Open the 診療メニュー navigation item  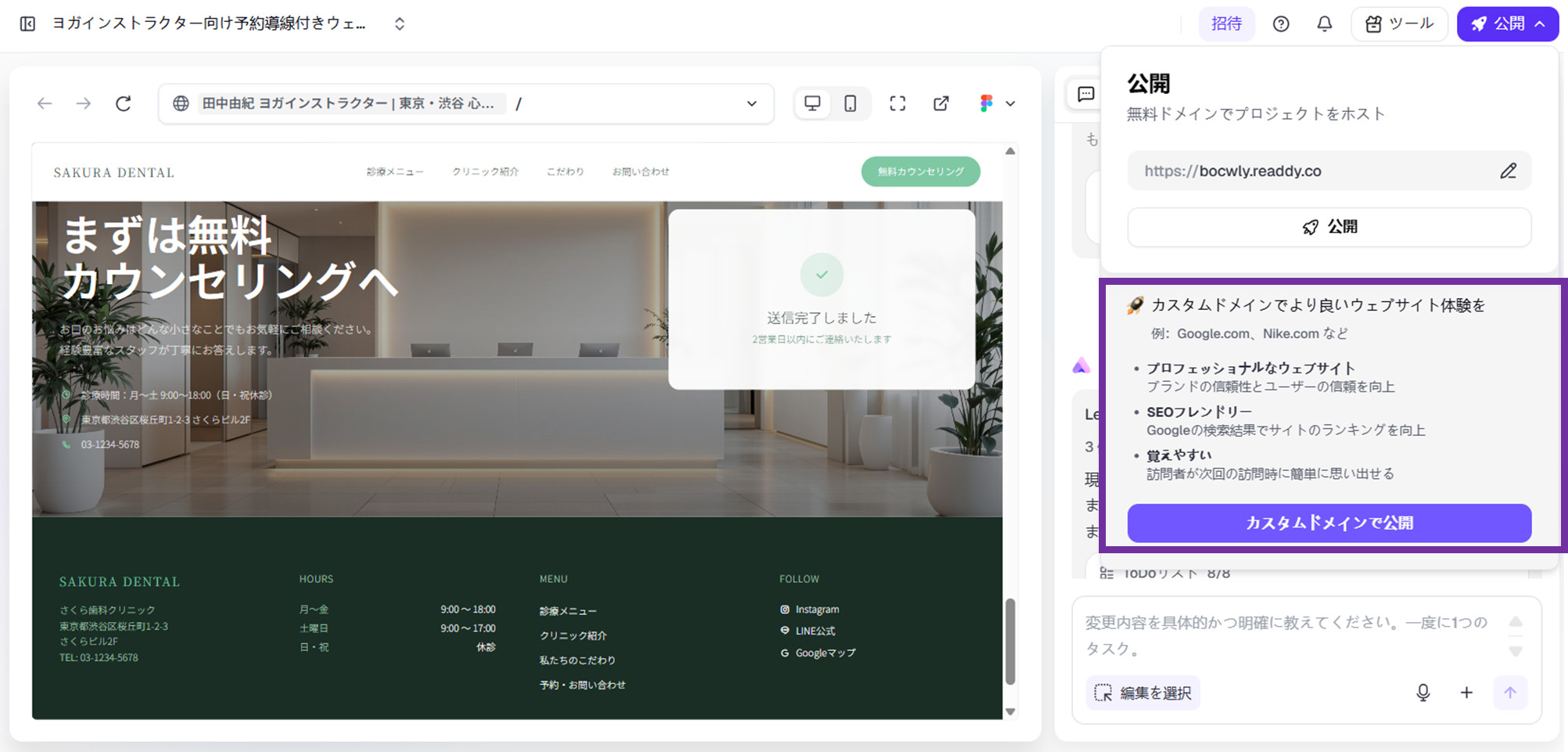pos(395,171)
